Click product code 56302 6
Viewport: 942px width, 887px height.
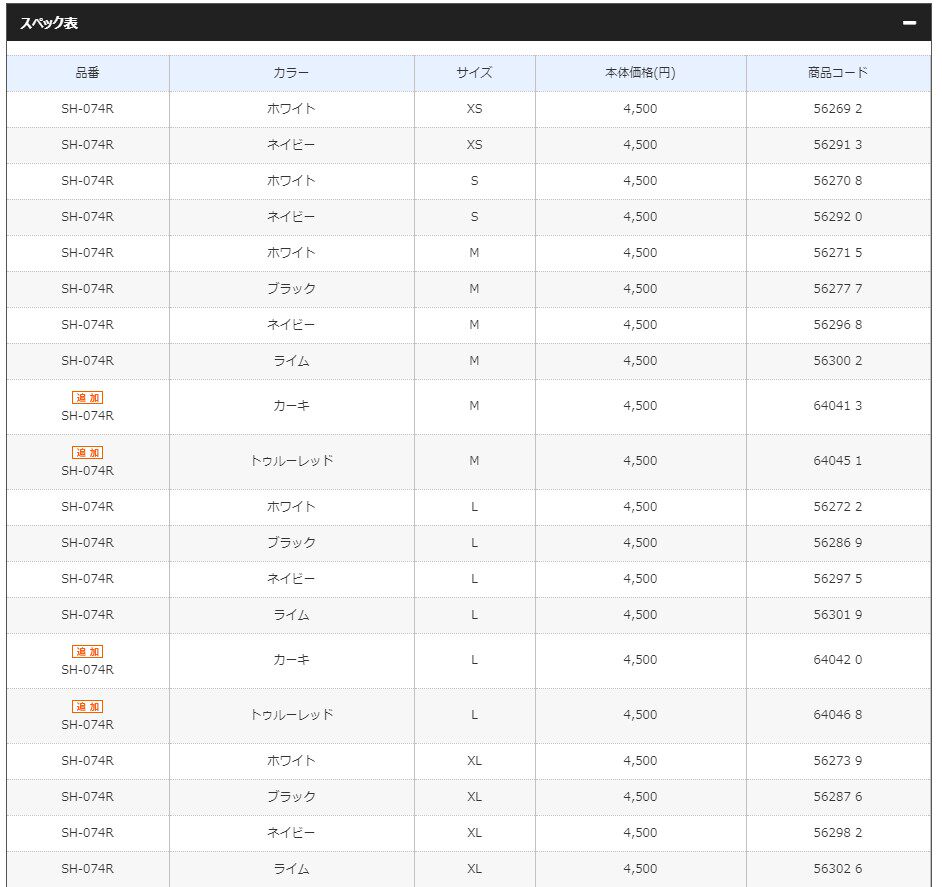837,869
